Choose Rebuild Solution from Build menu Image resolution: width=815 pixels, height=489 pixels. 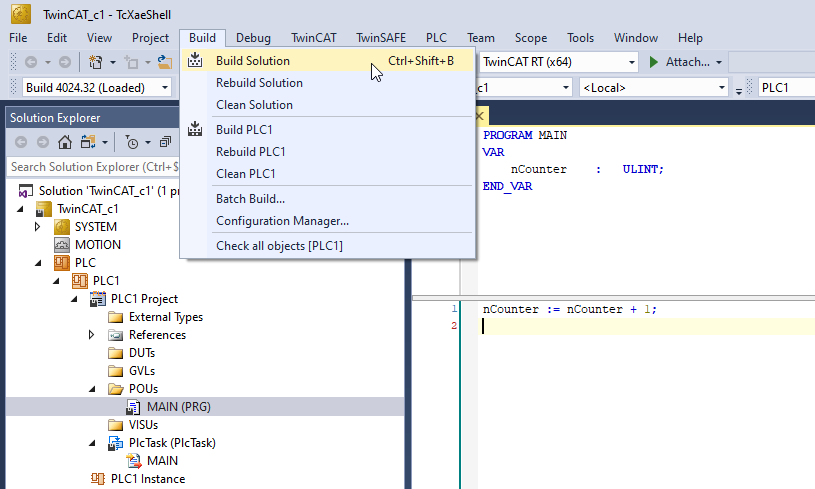pos(259,83)
